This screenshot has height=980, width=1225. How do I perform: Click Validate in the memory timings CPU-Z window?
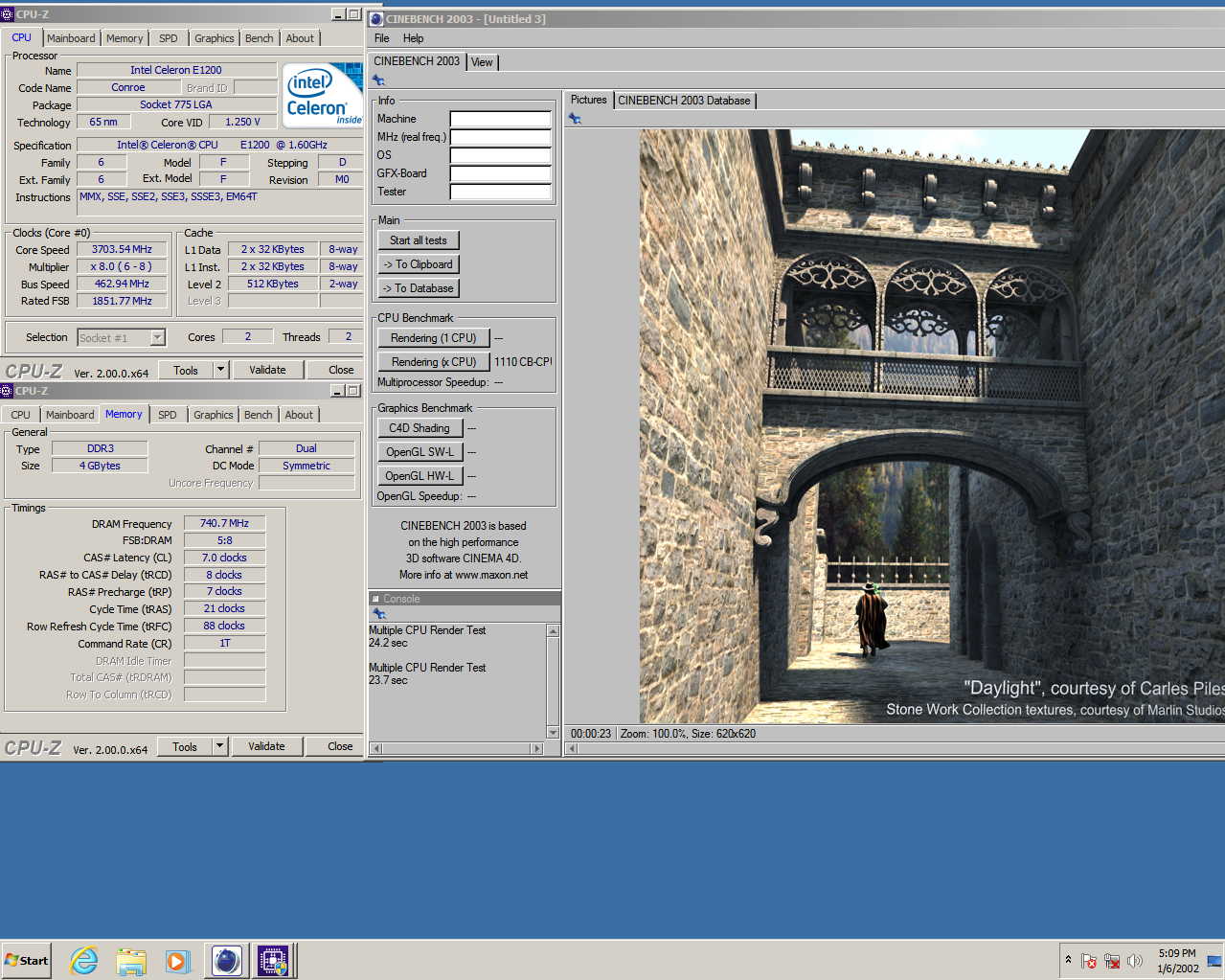point(266,746)
